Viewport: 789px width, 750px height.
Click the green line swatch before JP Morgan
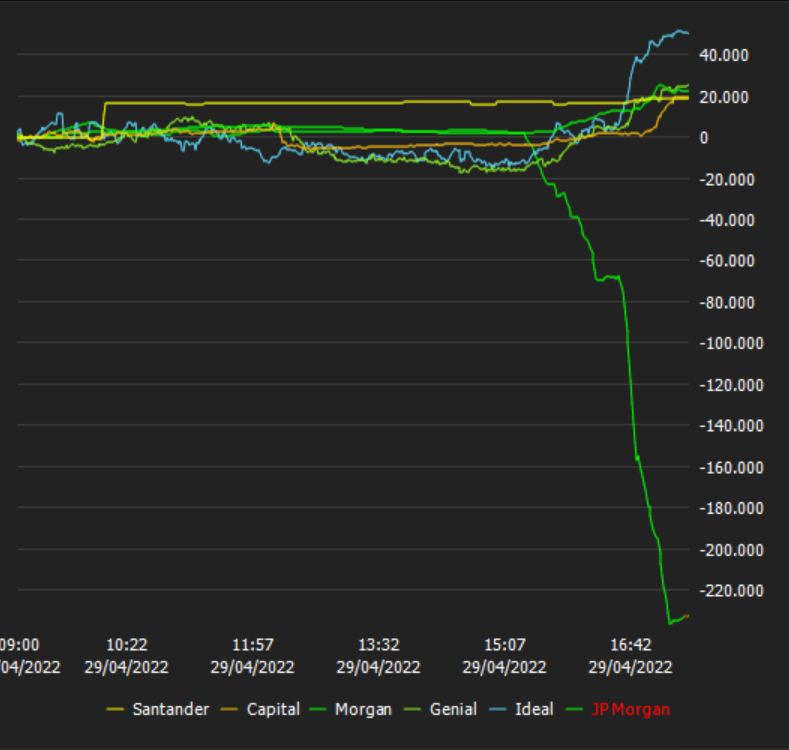coord(575,709)
